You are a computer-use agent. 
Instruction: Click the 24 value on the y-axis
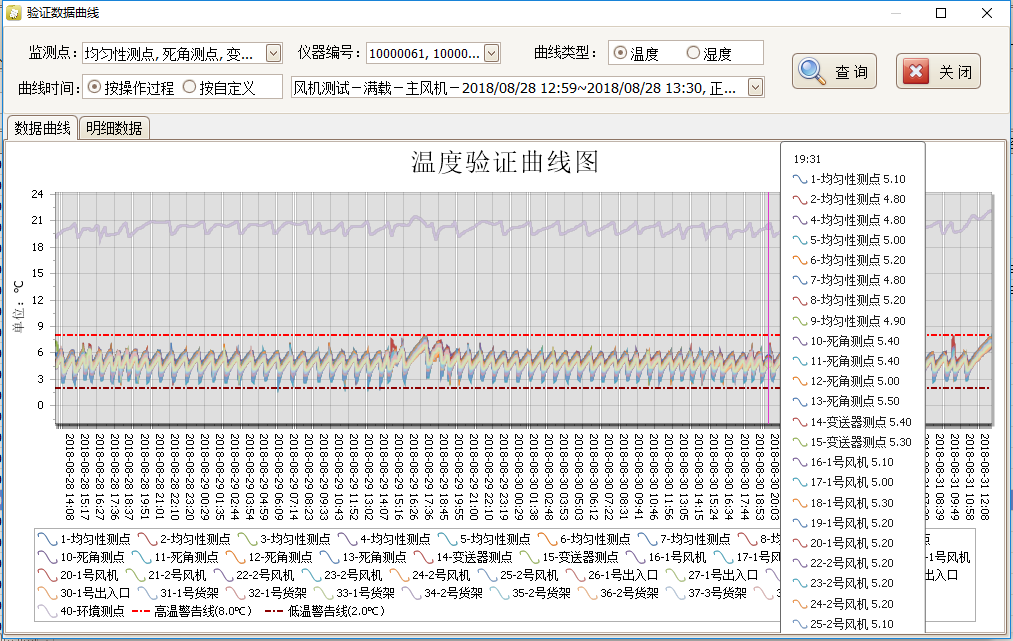pyautogui.click(x=37, y=194)
